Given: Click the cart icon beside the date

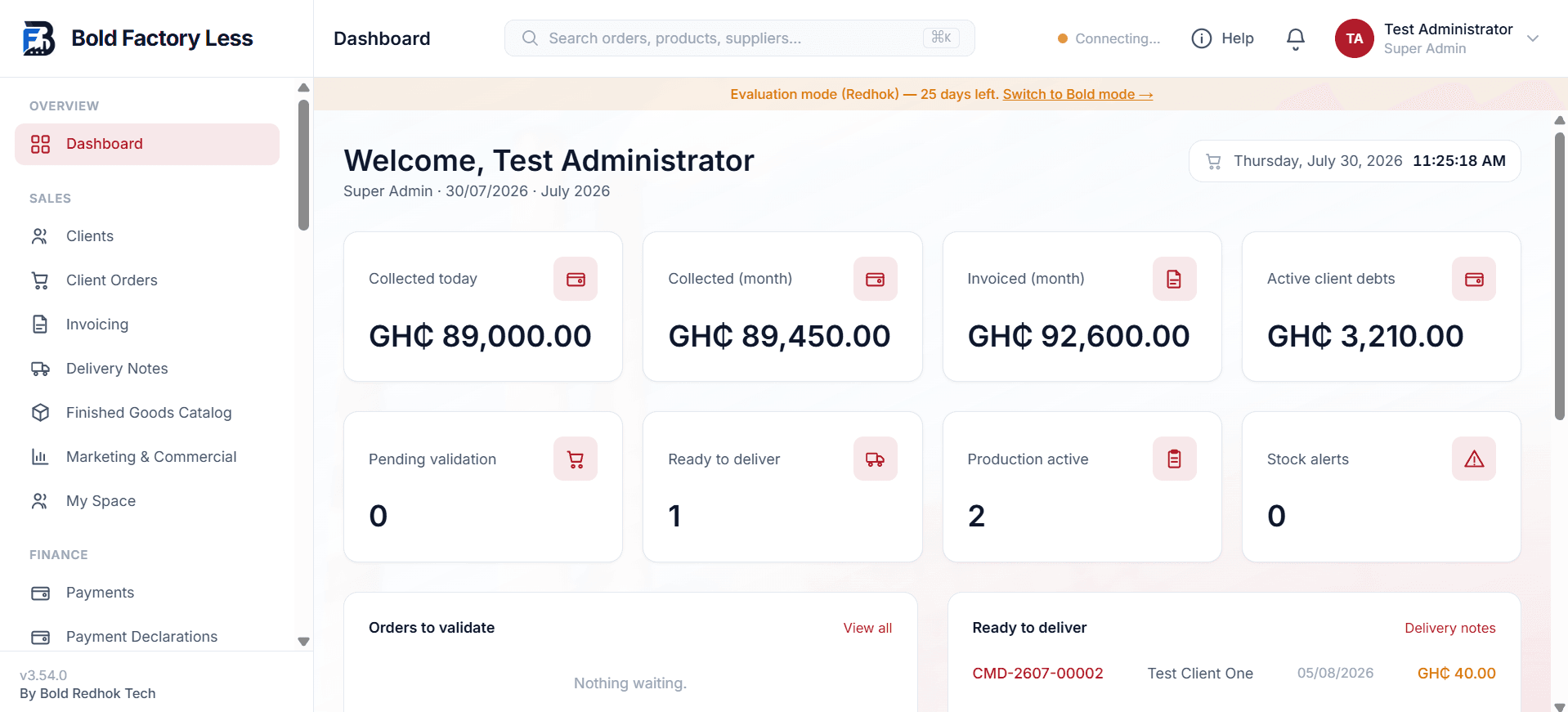Looking at the screenshot, I should pyautogui.click(x=1214, y=162).
